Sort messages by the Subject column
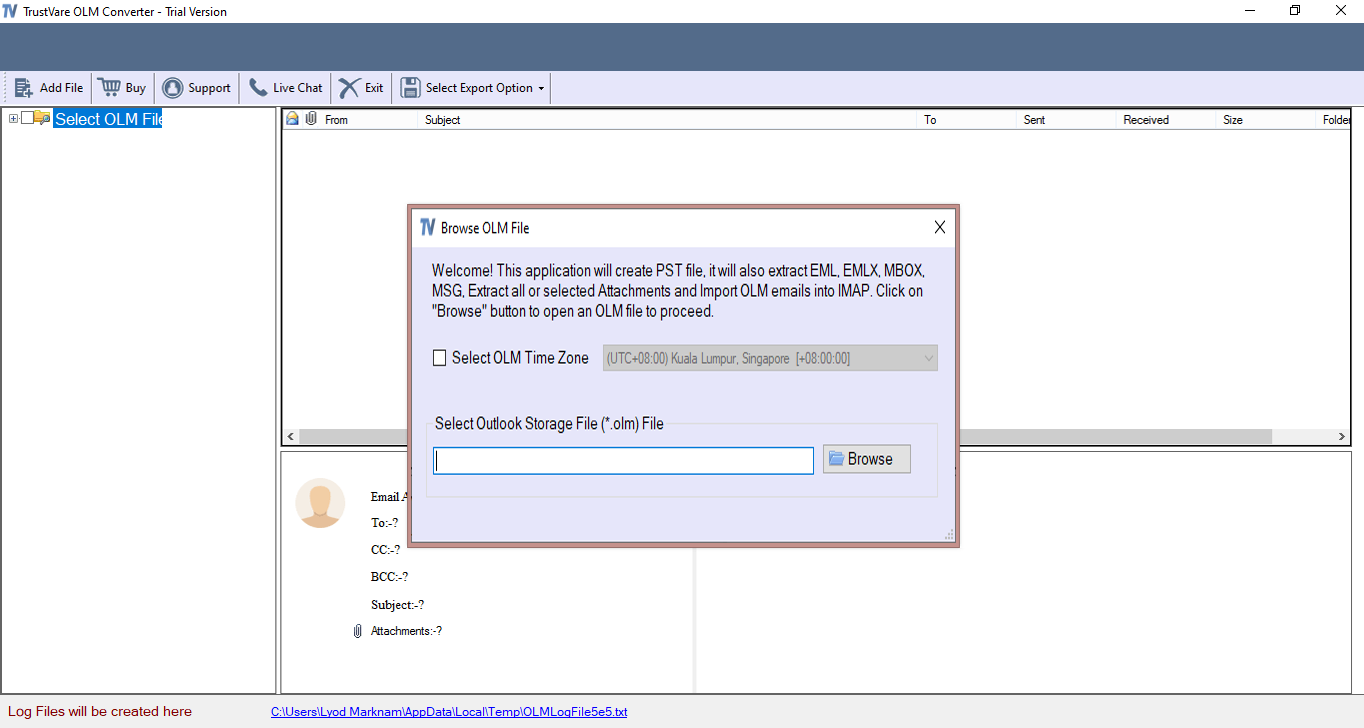 (443, 119)
